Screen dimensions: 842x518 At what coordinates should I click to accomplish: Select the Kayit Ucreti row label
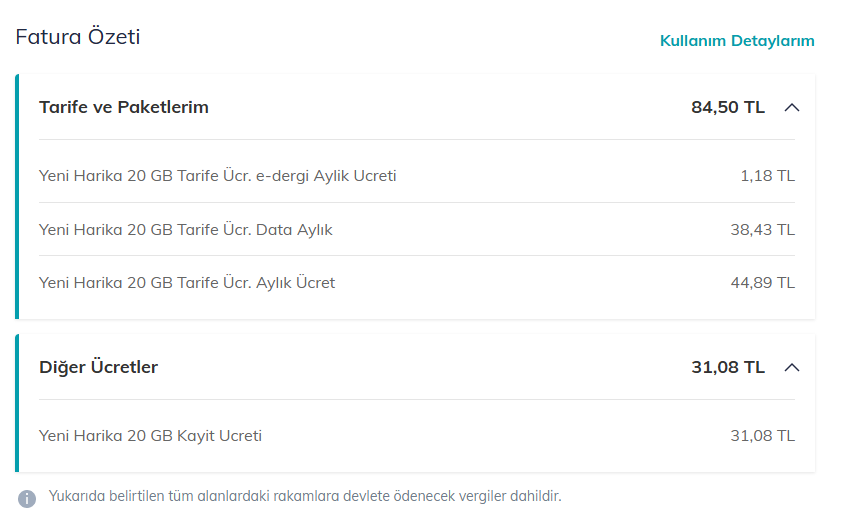click(x=150, y=435)
